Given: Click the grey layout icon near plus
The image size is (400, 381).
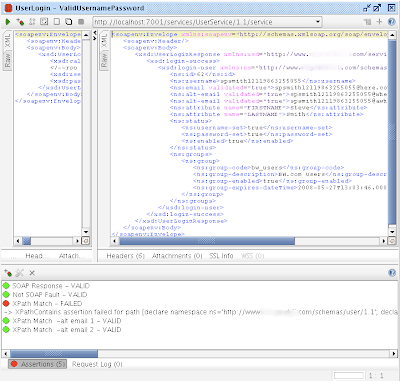Looking at the screenshot, I should tap(368, 22).
